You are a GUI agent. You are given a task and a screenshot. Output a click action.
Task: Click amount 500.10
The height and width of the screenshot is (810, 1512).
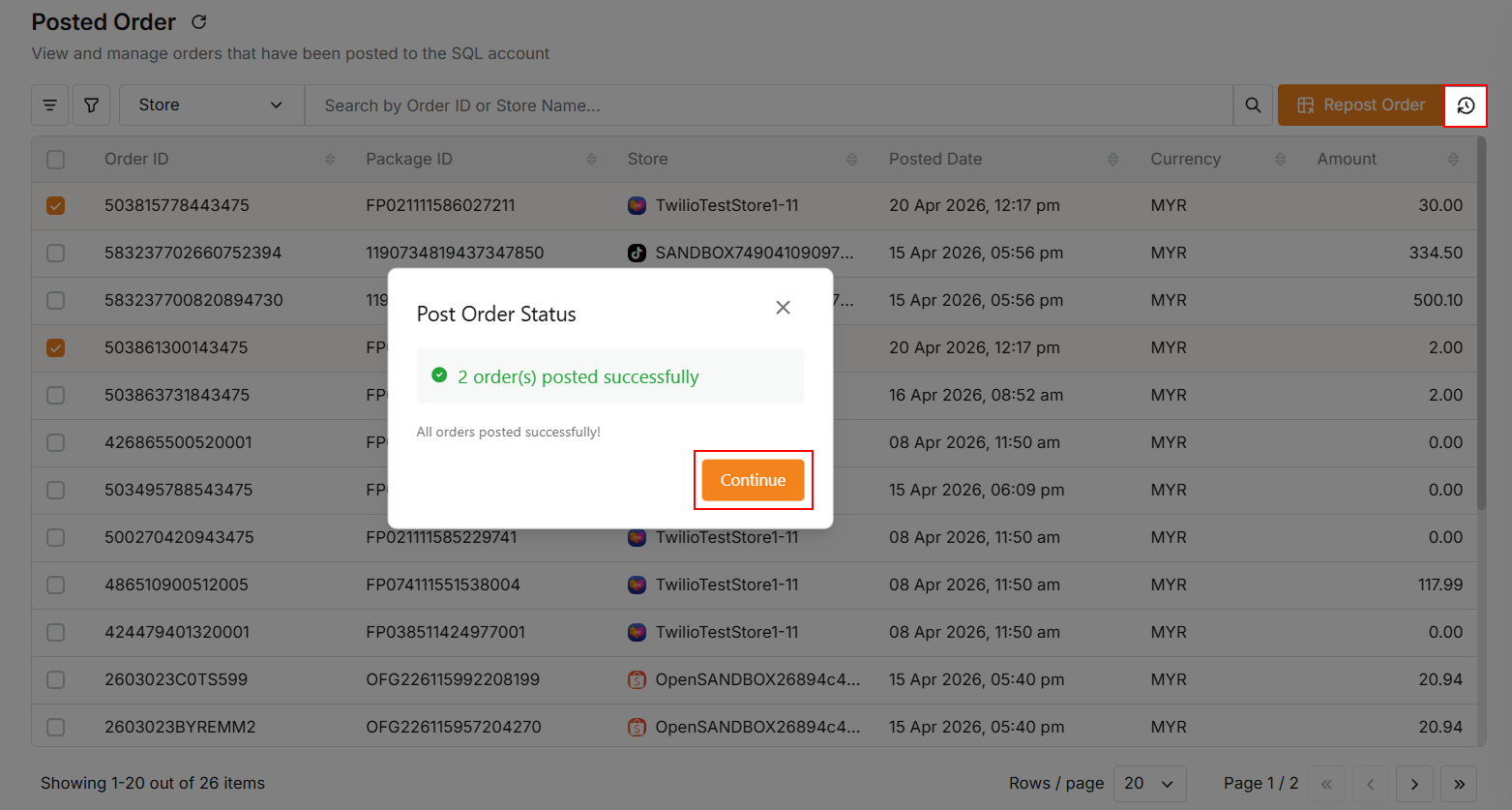tap(1438, 300)
